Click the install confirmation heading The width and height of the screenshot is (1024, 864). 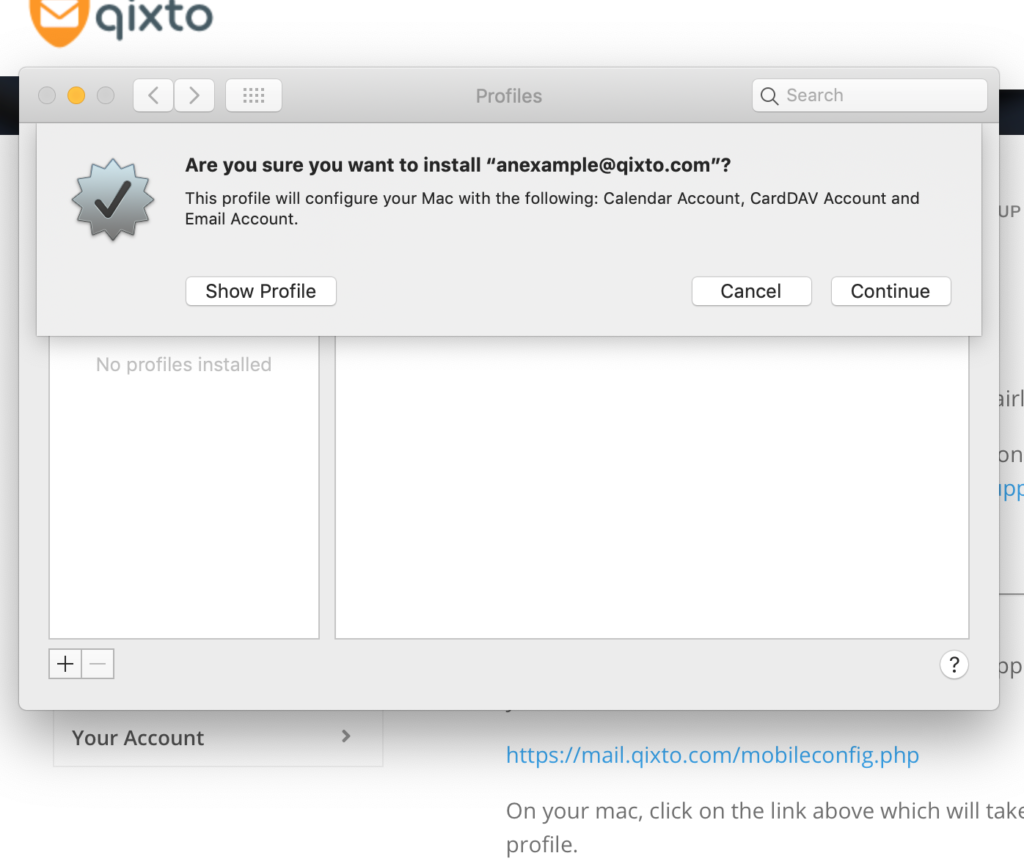point(458,165)
